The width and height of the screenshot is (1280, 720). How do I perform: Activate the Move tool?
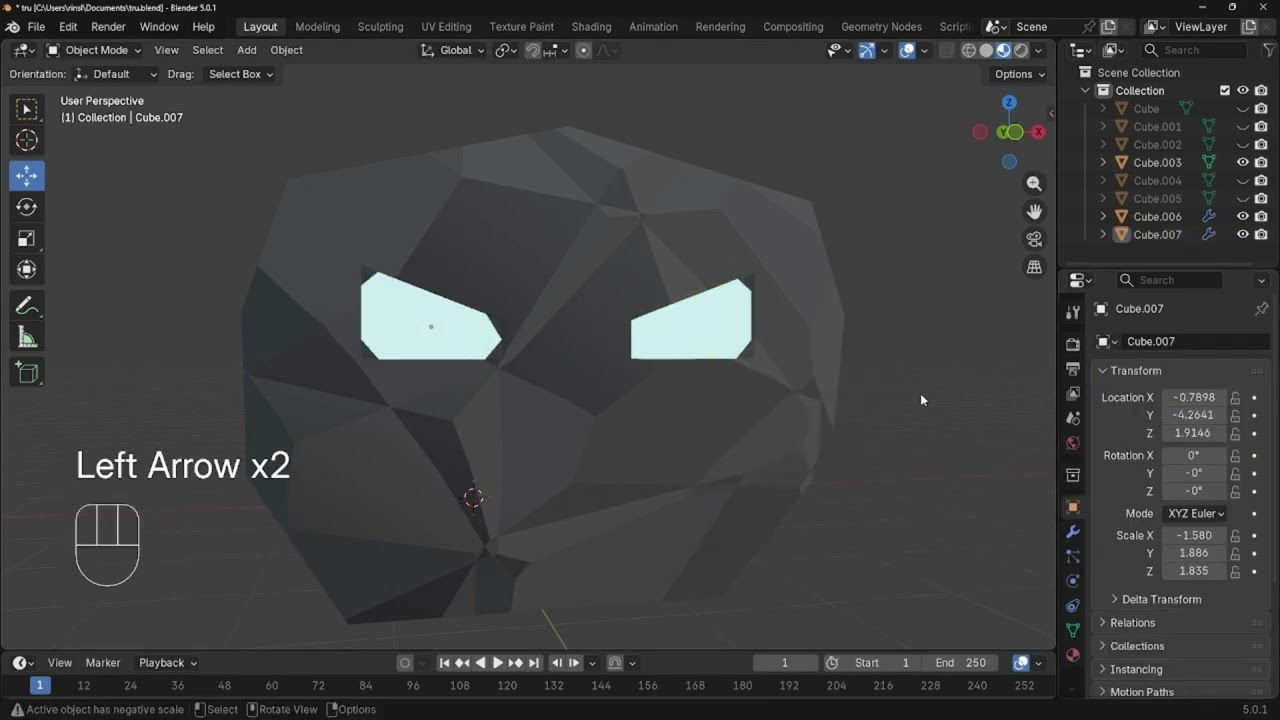pos(27,175)
